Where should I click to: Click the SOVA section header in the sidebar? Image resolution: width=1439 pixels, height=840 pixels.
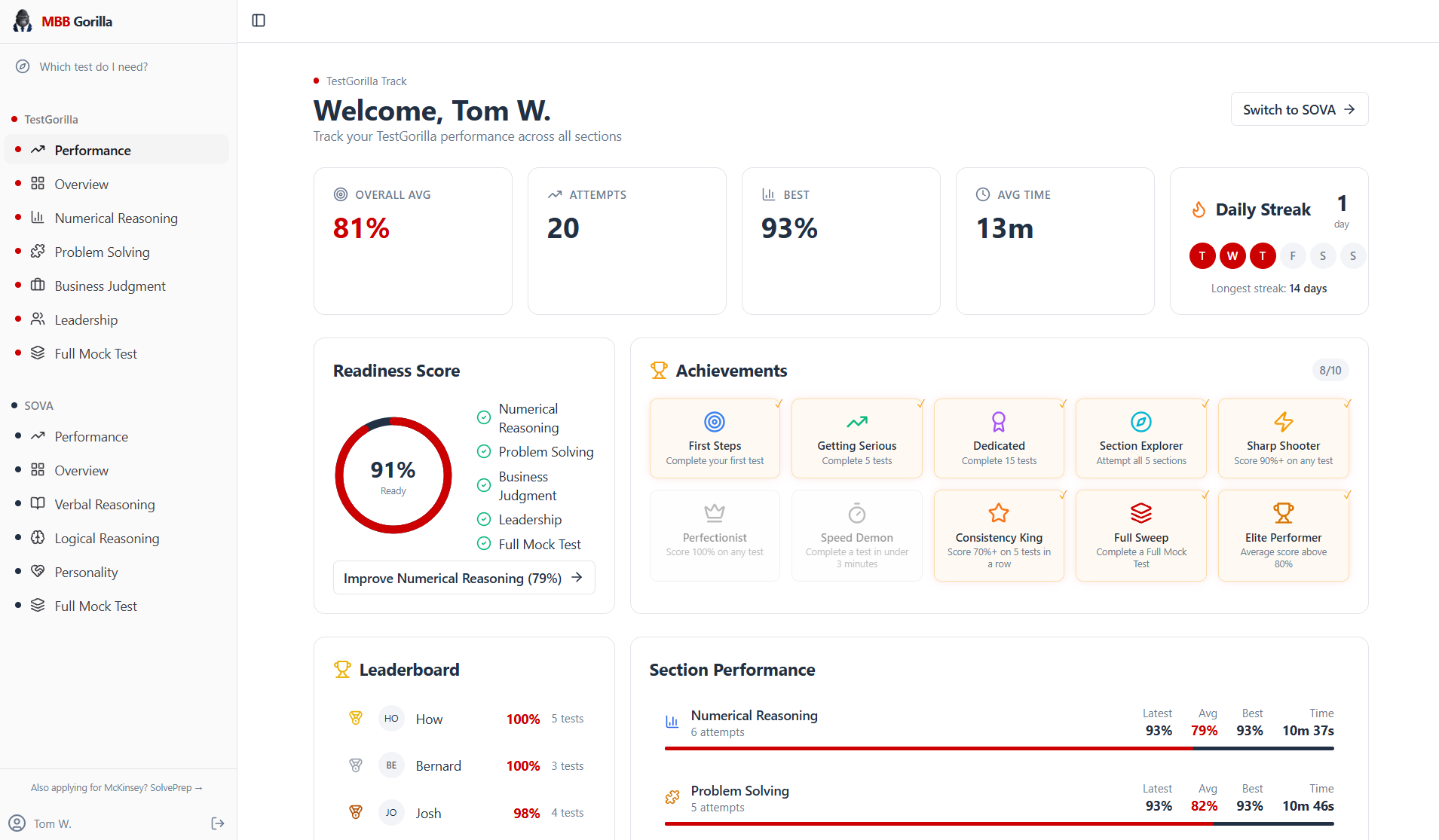pos(38,405)
